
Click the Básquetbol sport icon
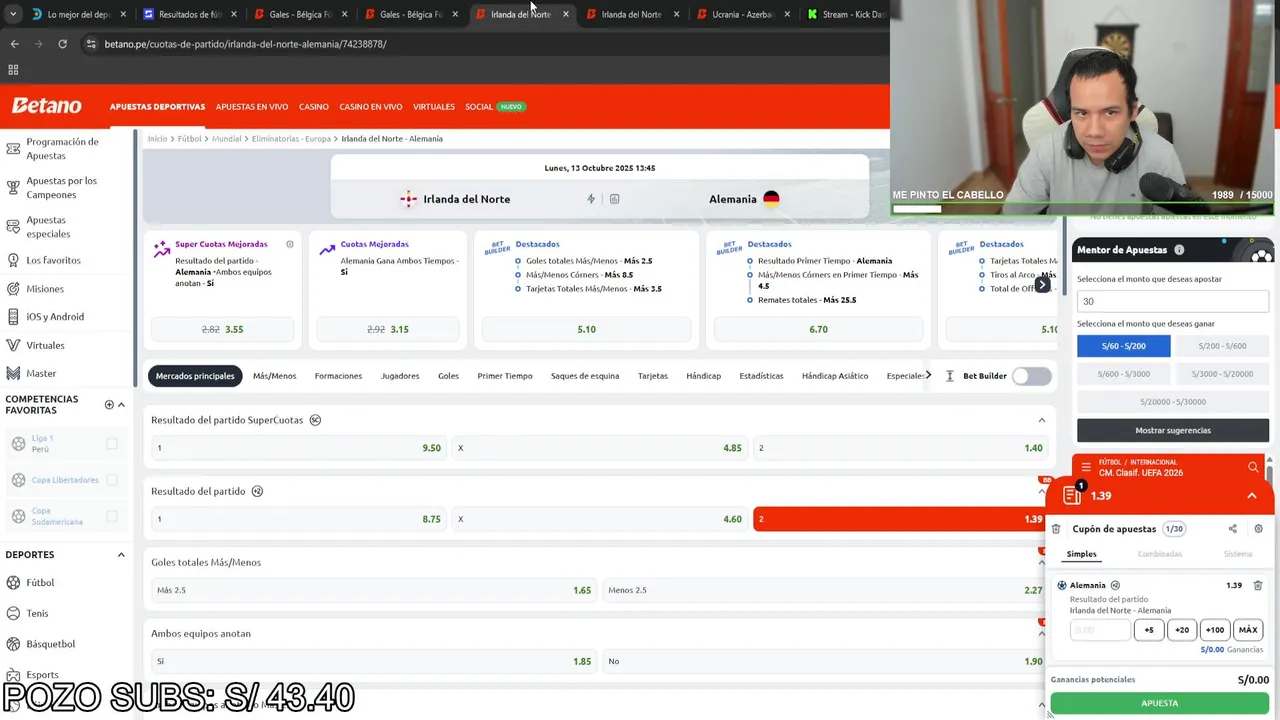(x=13, y=644)
